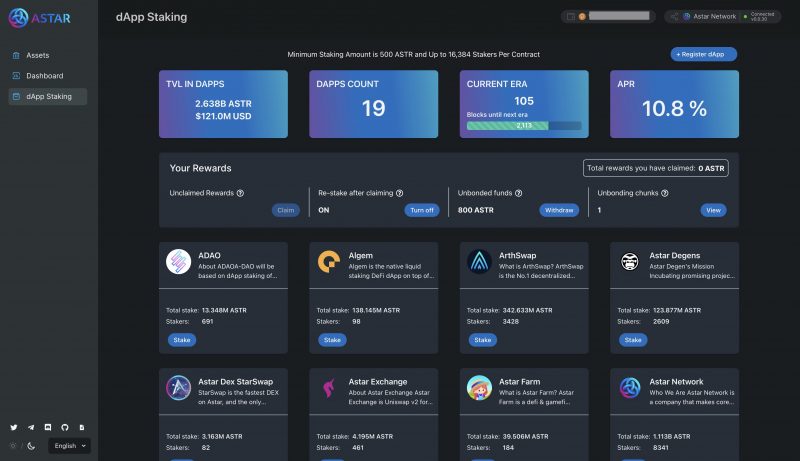Screen dimensions: 800x461
Task: Open the docs icon in sidebar footer
Action: [x=82, y=427]
